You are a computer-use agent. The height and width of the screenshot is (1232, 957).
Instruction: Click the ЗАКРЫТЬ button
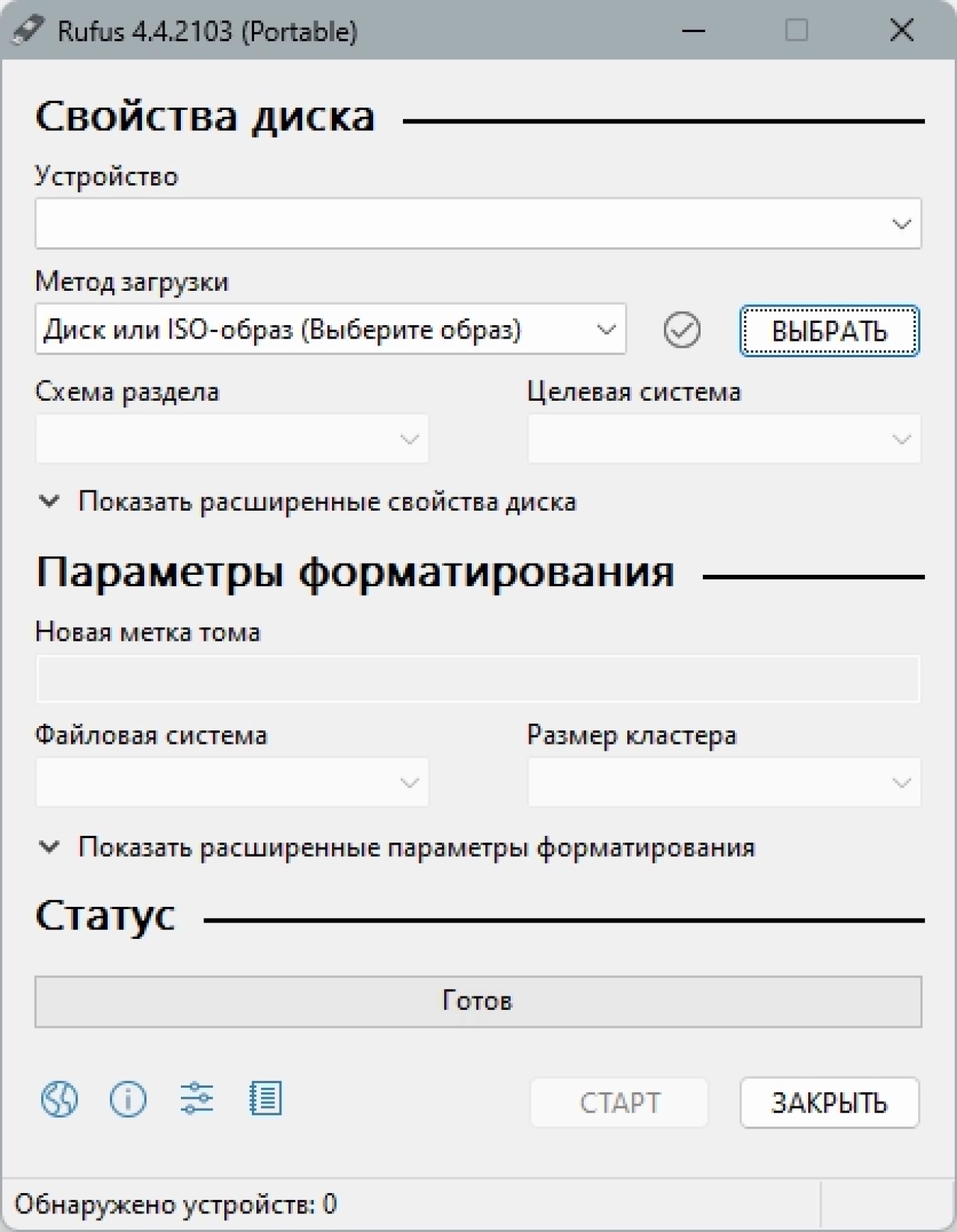[x=829, y=1103]
